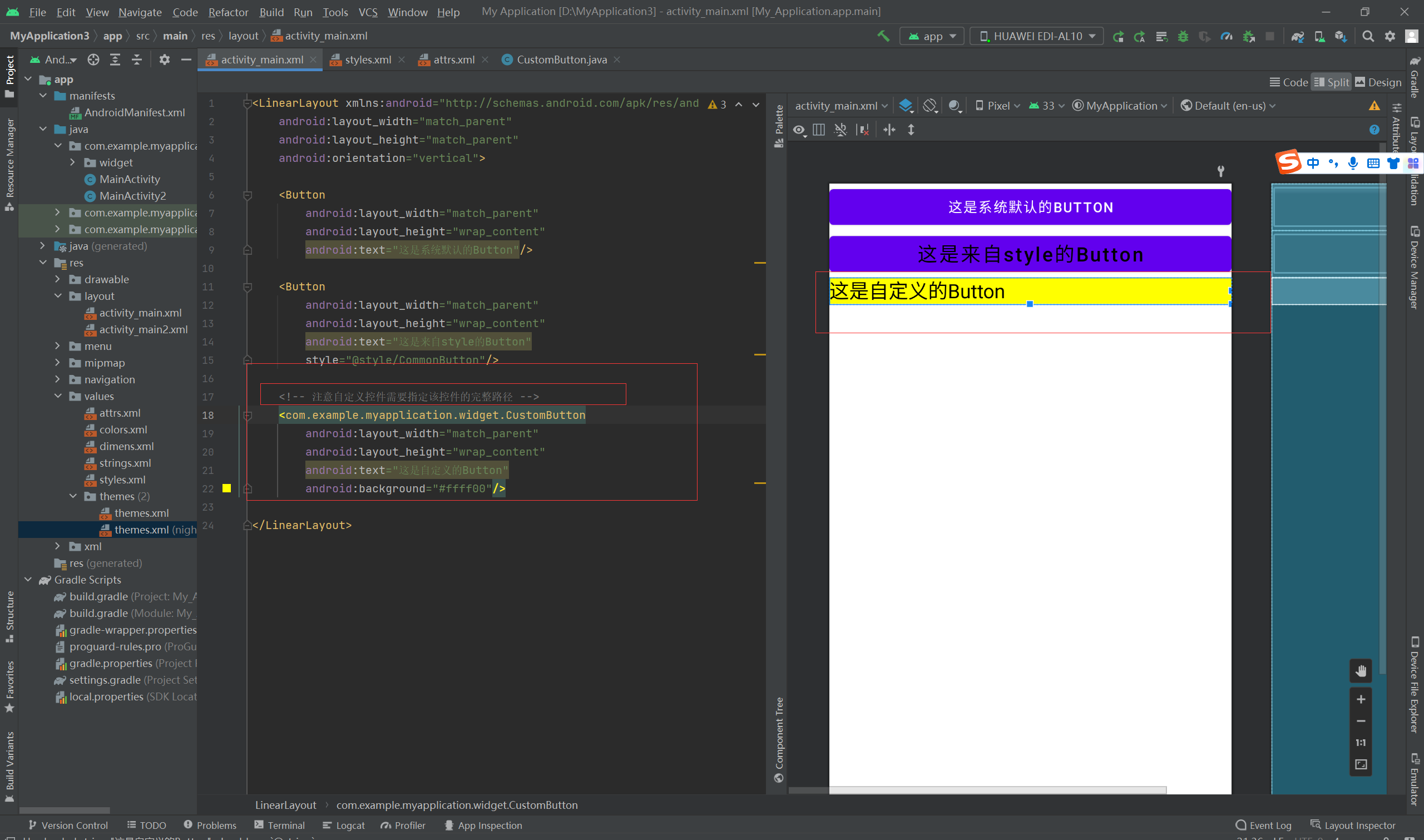
Task: Open design help question mark icon
Action: click(x=1374, y=130)
